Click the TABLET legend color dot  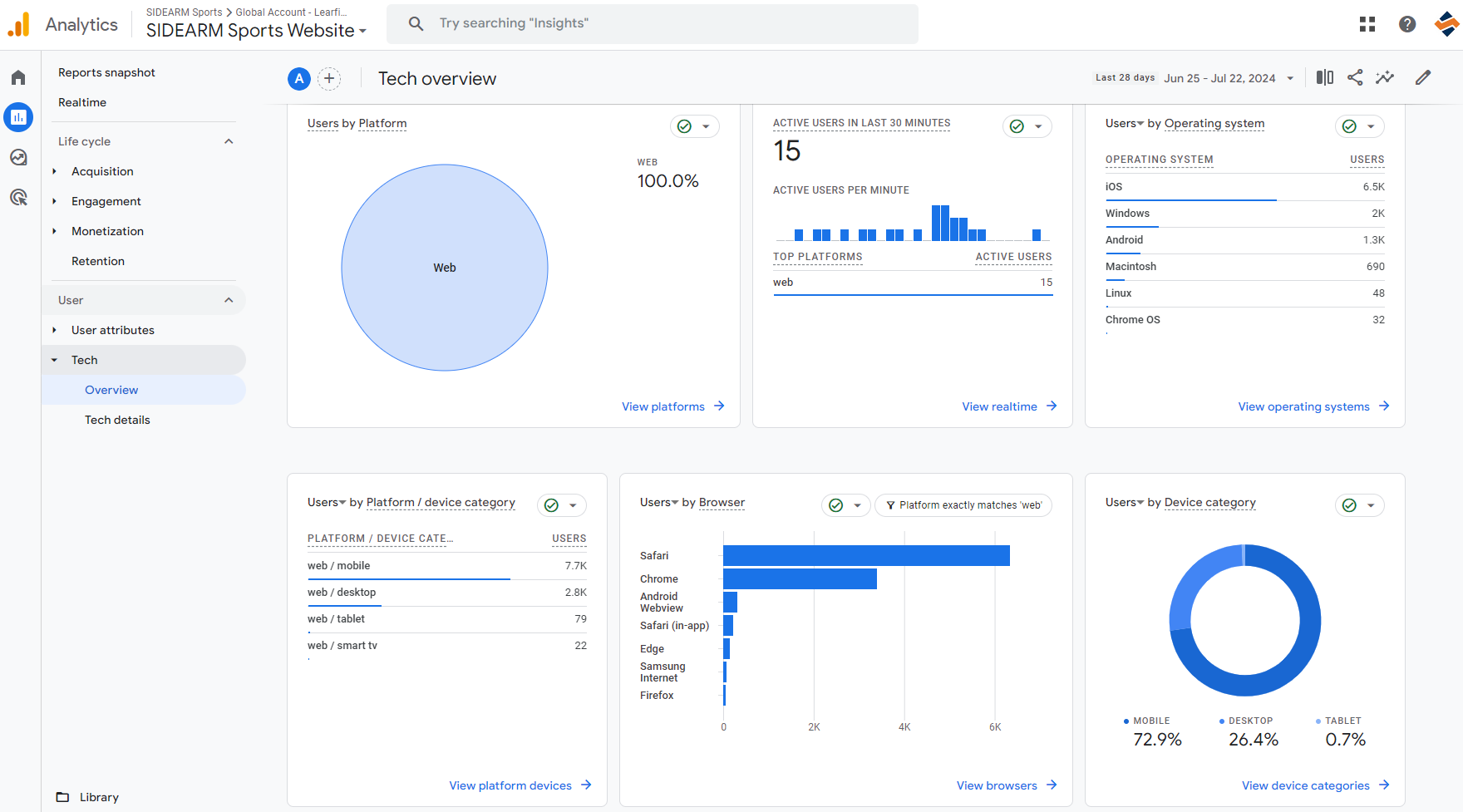(x=1318, y=721)
